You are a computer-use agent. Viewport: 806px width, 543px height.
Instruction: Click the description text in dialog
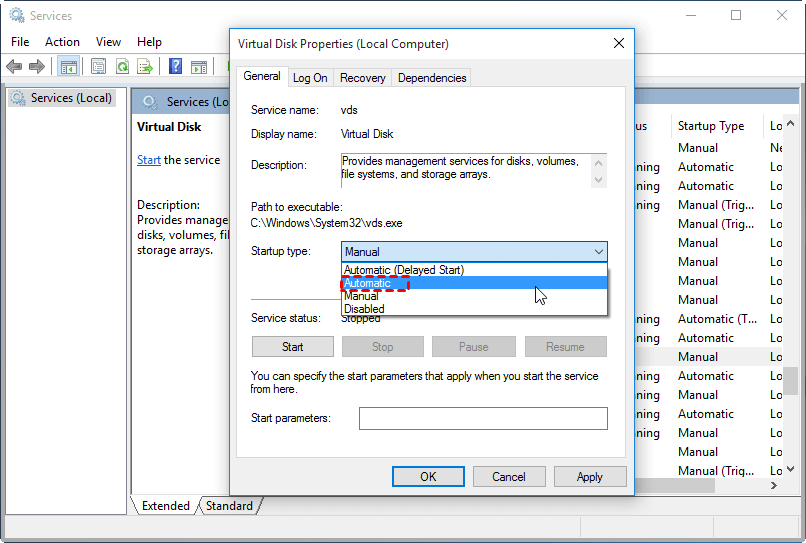coord(460,168)
